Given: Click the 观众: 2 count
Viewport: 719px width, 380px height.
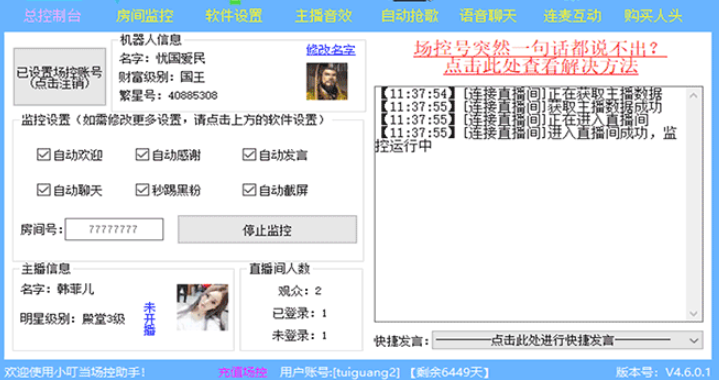Looking at the screenshot, I should 299,291.
